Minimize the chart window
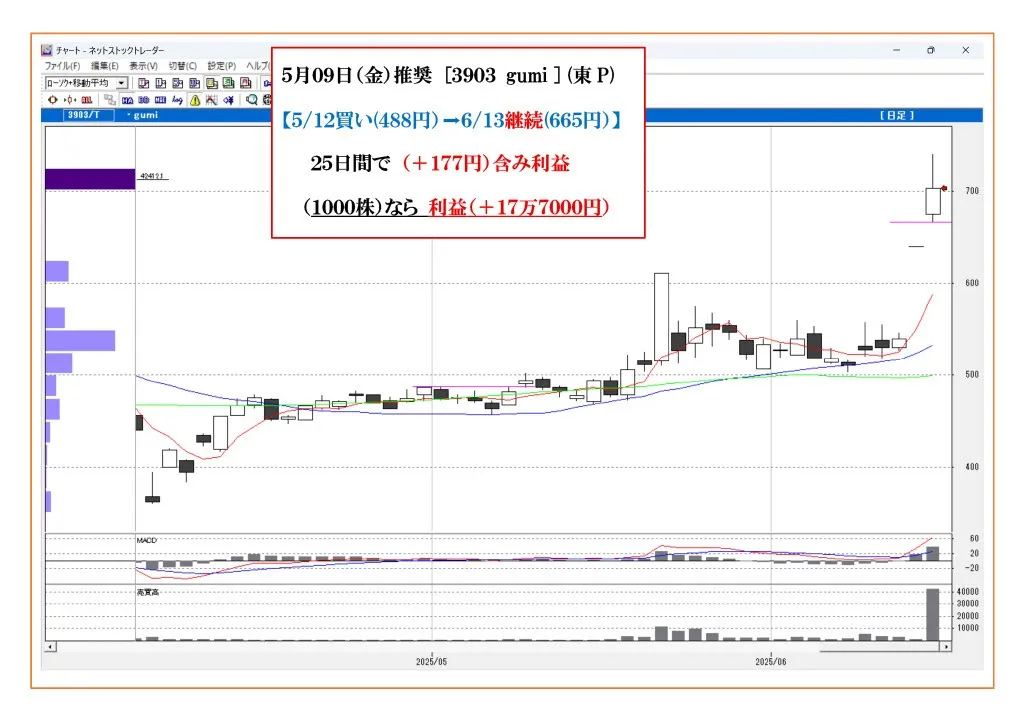This screenshot has width=1024, height=726. point(897,50)
